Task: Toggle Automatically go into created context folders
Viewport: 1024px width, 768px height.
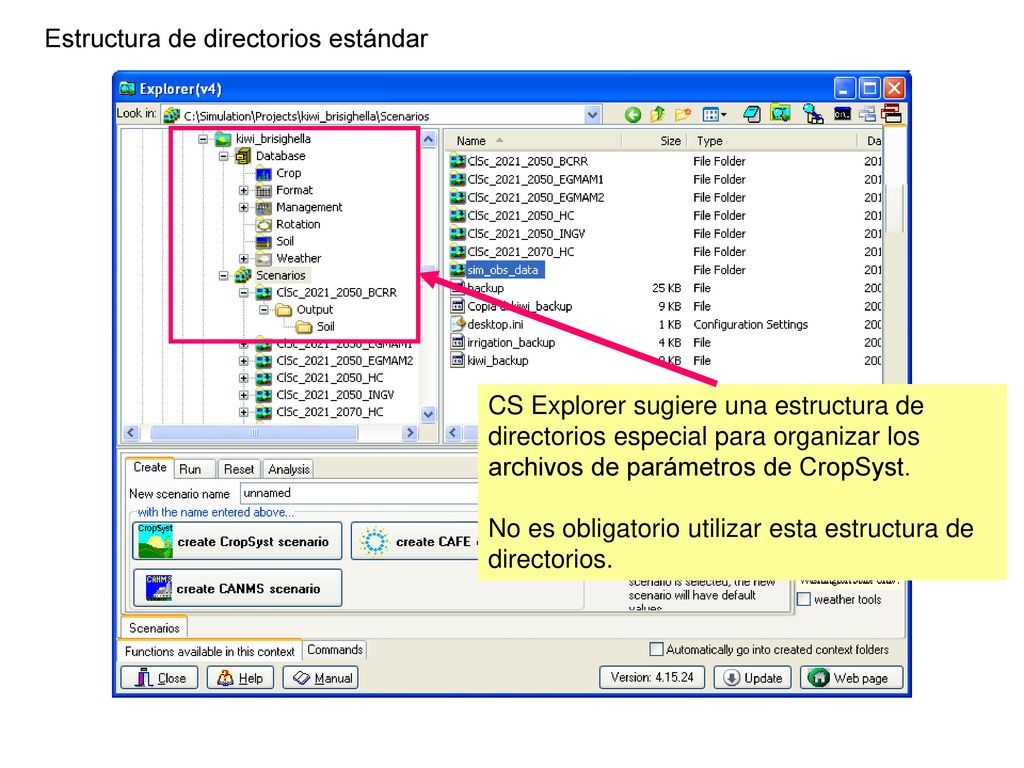Action: tap(656, 649)
